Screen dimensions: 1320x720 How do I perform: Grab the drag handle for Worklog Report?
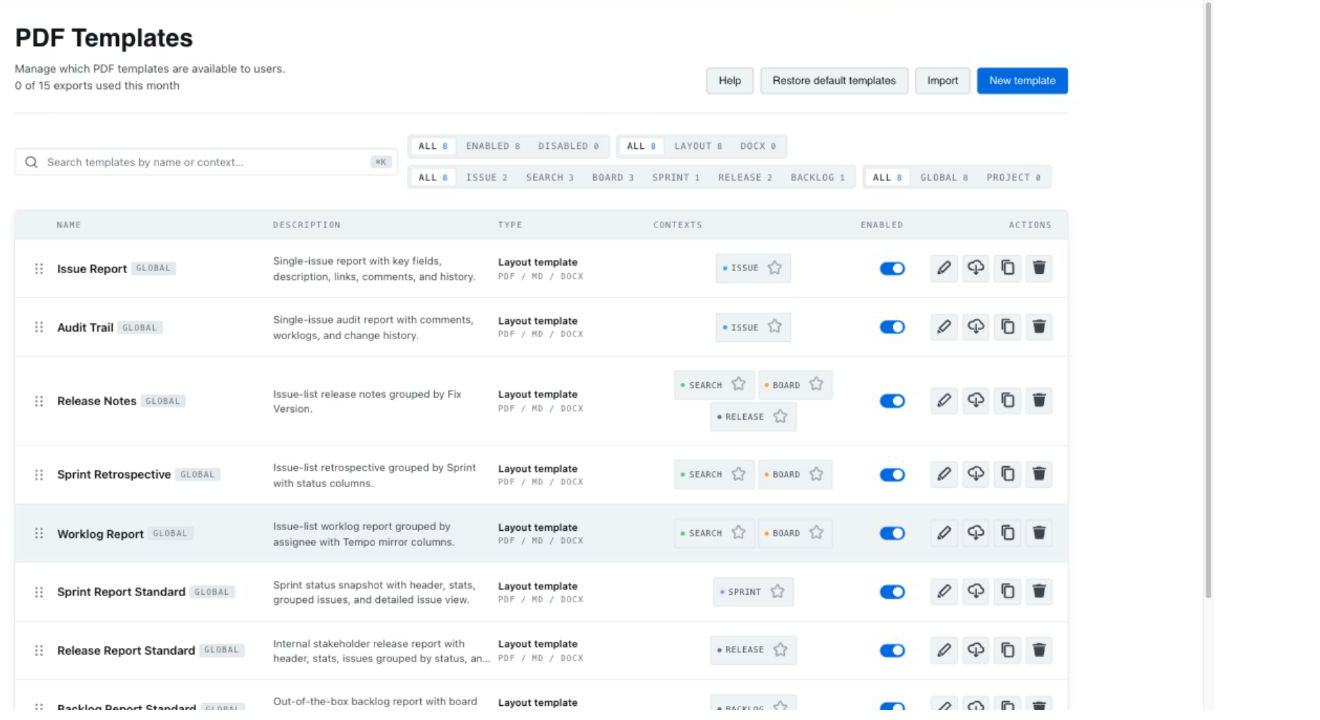point(39,533)
